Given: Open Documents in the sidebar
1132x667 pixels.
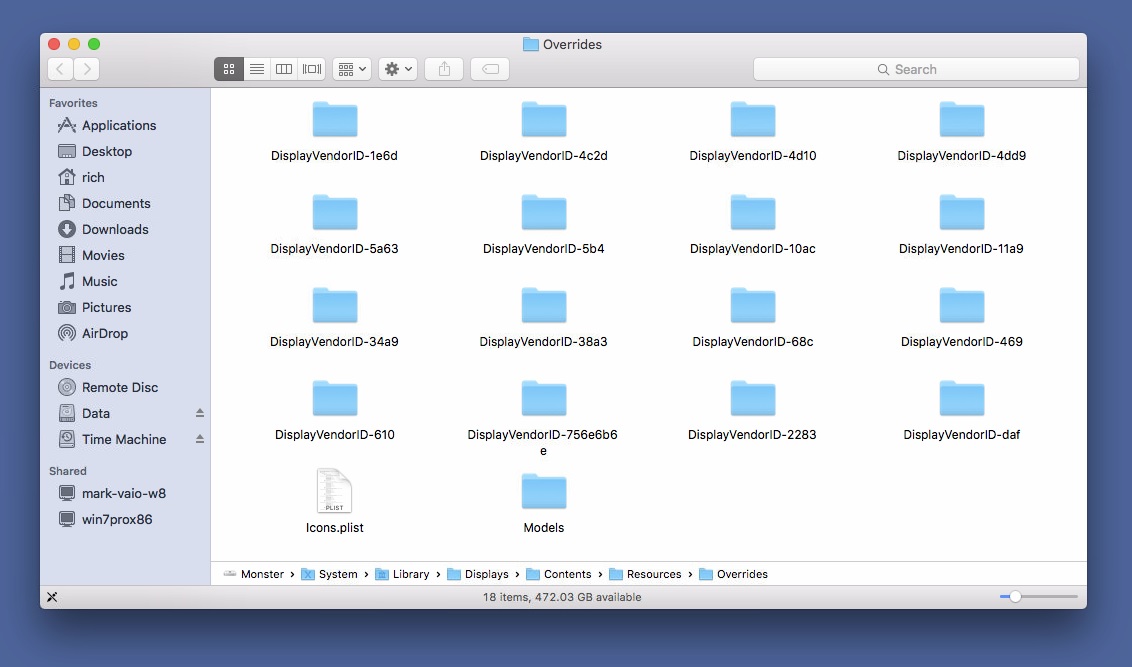Looking at the screenshot, I should pos(104,204).
